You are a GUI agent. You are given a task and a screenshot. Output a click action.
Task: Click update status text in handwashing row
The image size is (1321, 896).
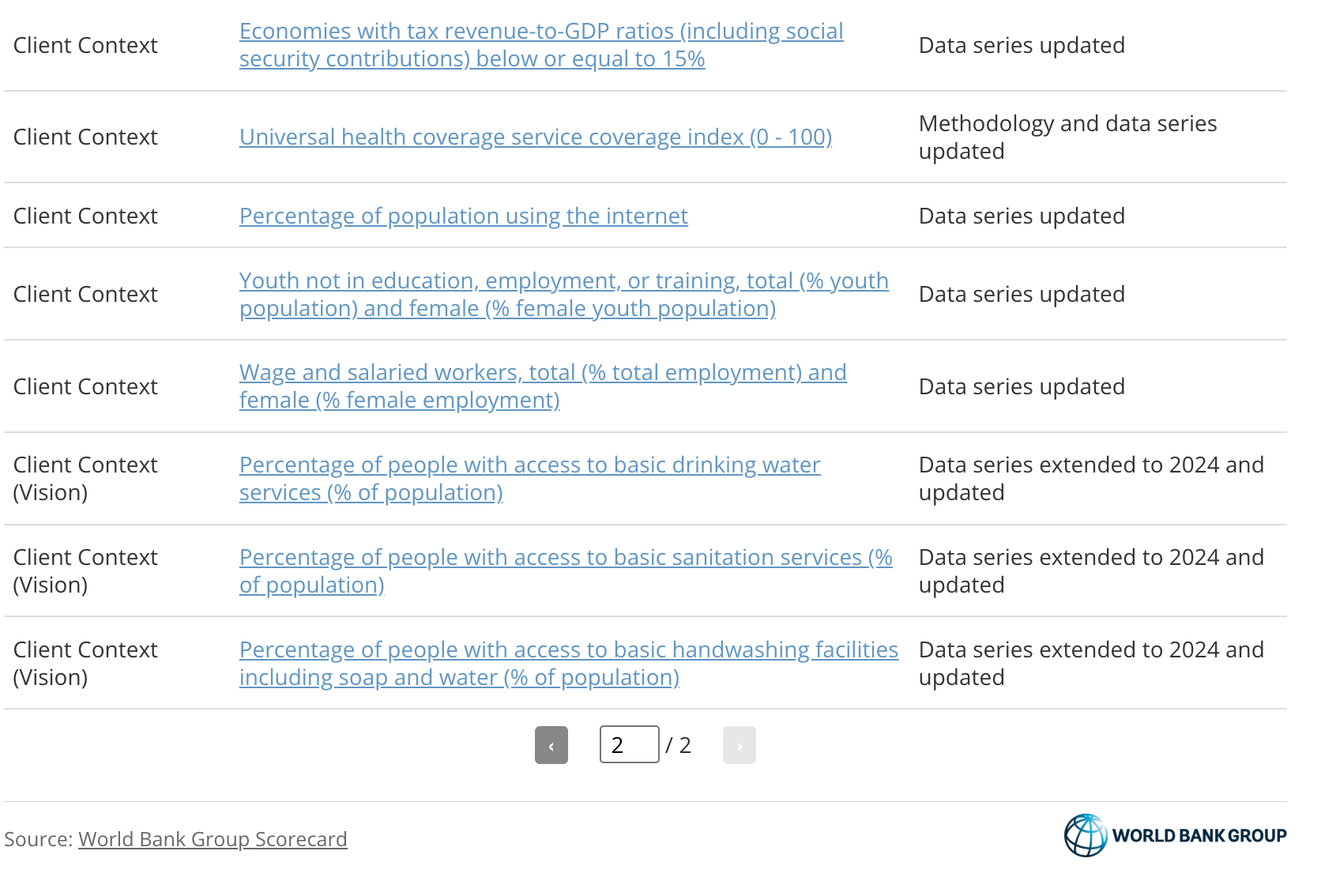pyautogui.click(x=1090, y=664)
